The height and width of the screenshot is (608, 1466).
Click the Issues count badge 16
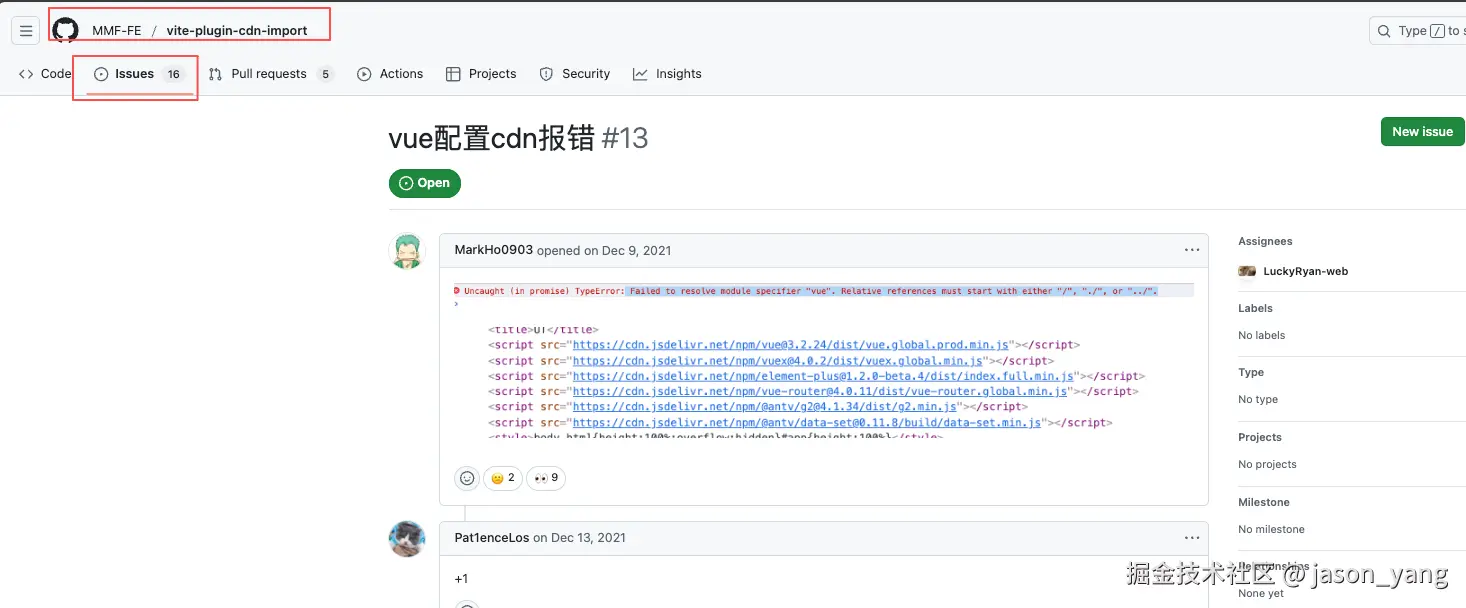coord(174,74)
